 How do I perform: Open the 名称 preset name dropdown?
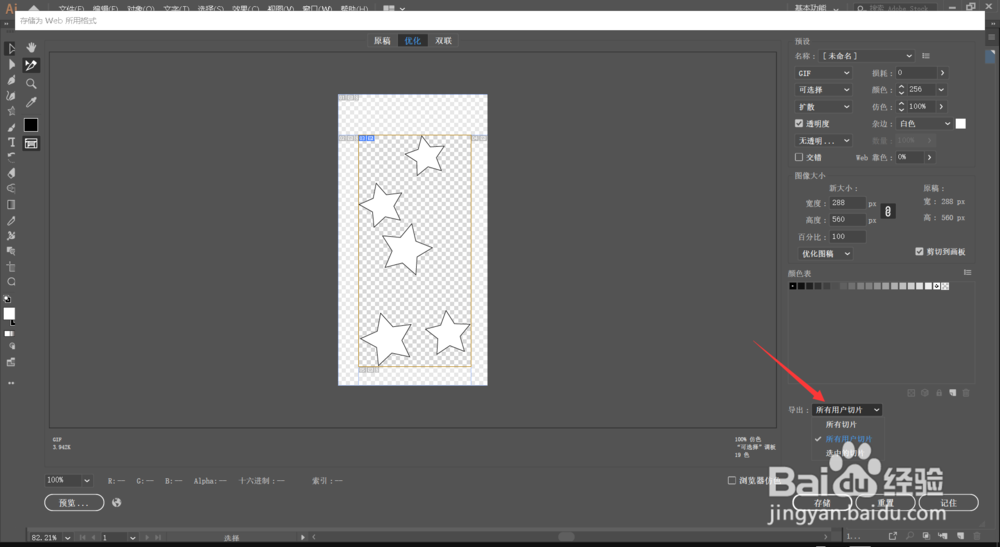[x=867, y=56]
